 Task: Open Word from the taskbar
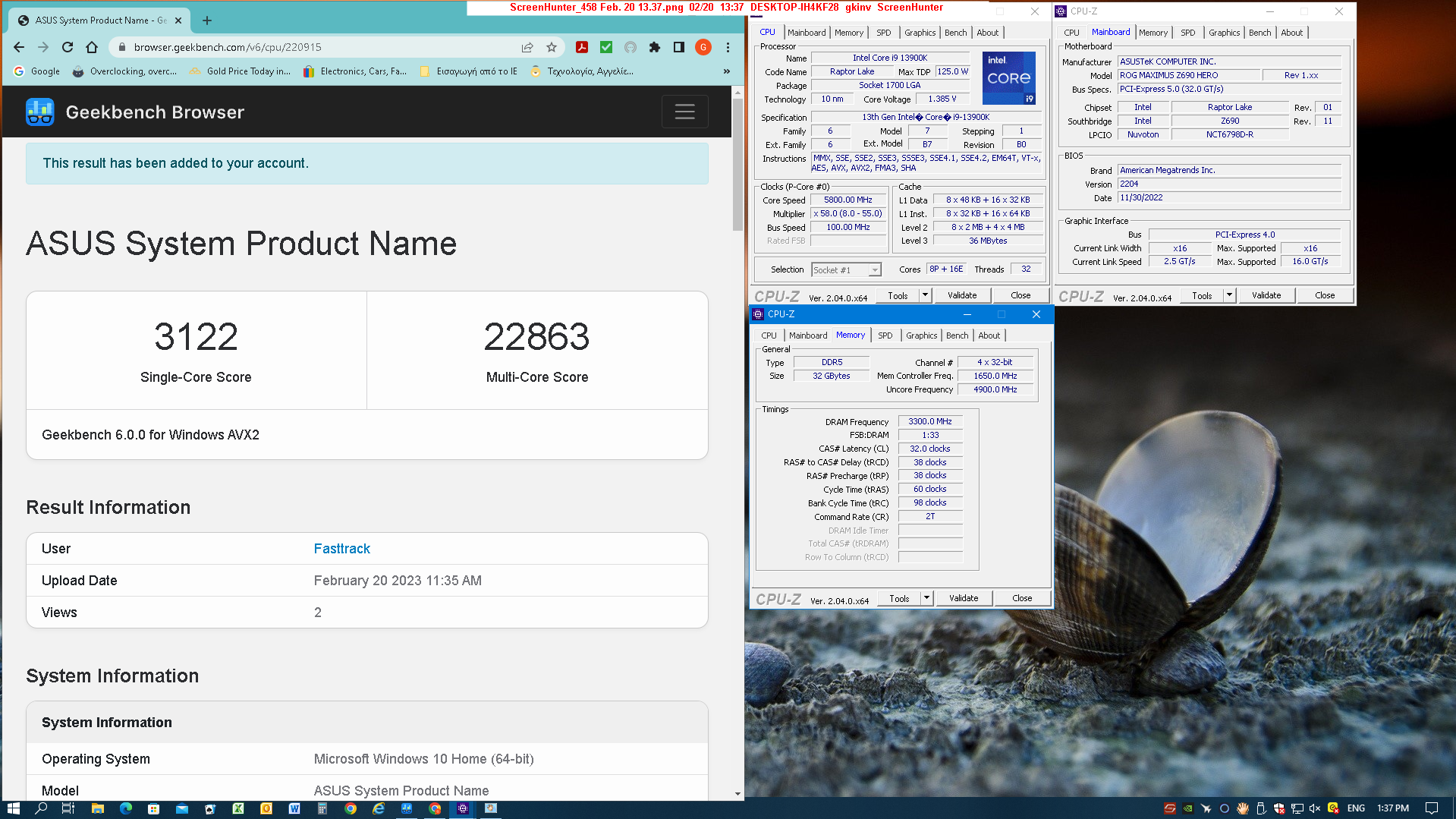(x=294, y=808)
